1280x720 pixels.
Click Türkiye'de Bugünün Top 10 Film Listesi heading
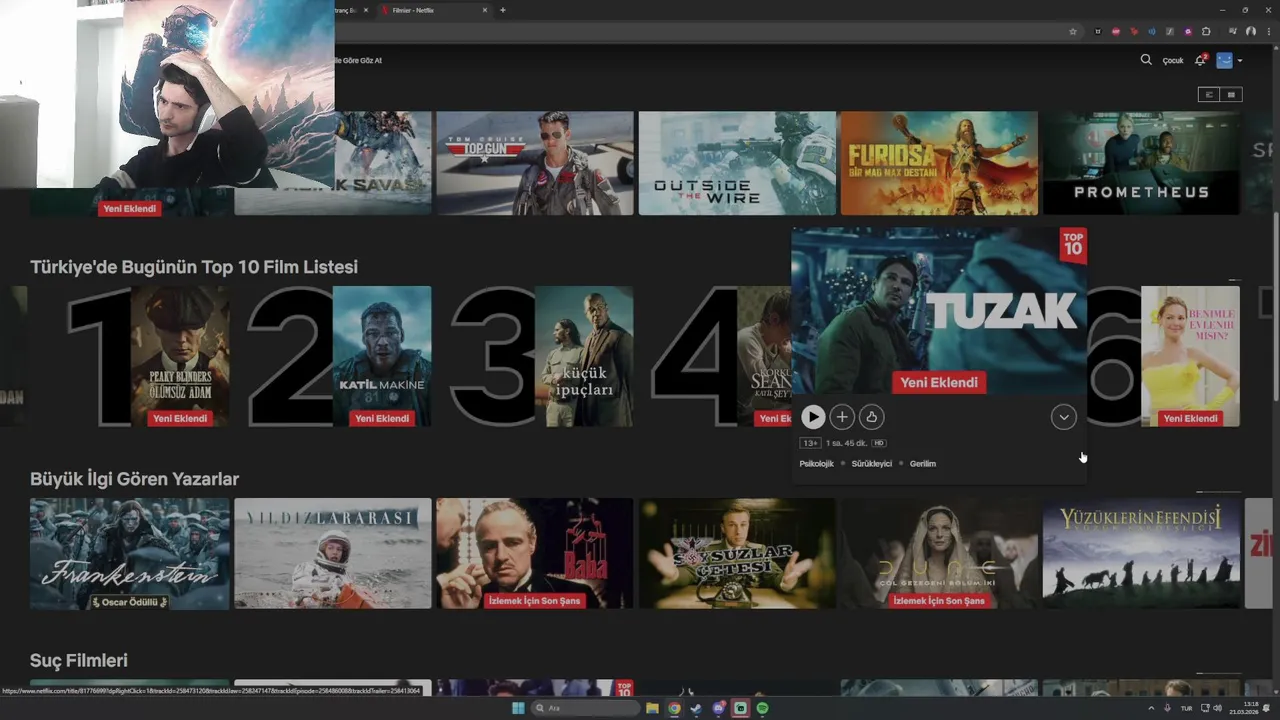coord(194,267)
